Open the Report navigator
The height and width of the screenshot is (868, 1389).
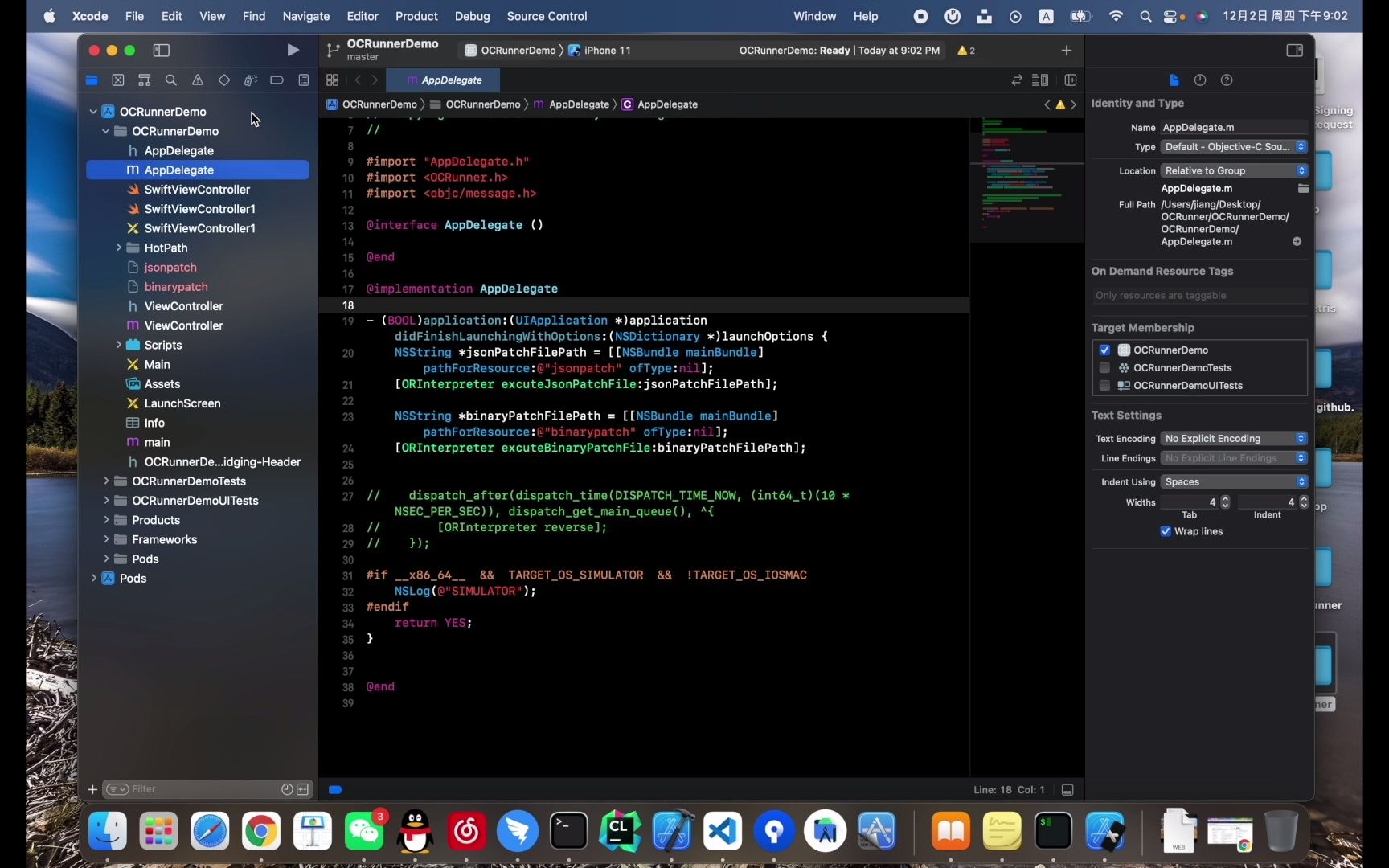304,80
